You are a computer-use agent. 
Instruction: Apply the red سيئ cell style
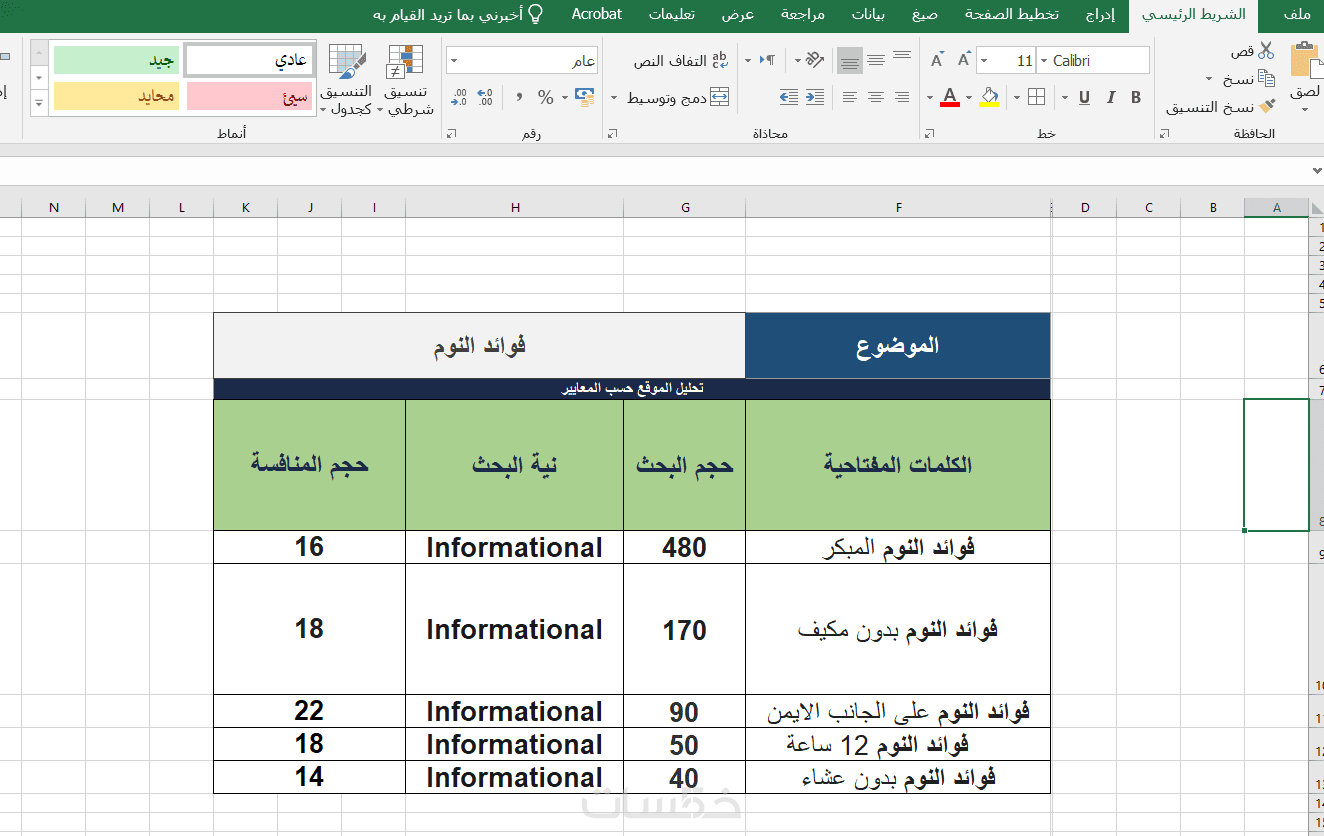[x=250, y=96]
